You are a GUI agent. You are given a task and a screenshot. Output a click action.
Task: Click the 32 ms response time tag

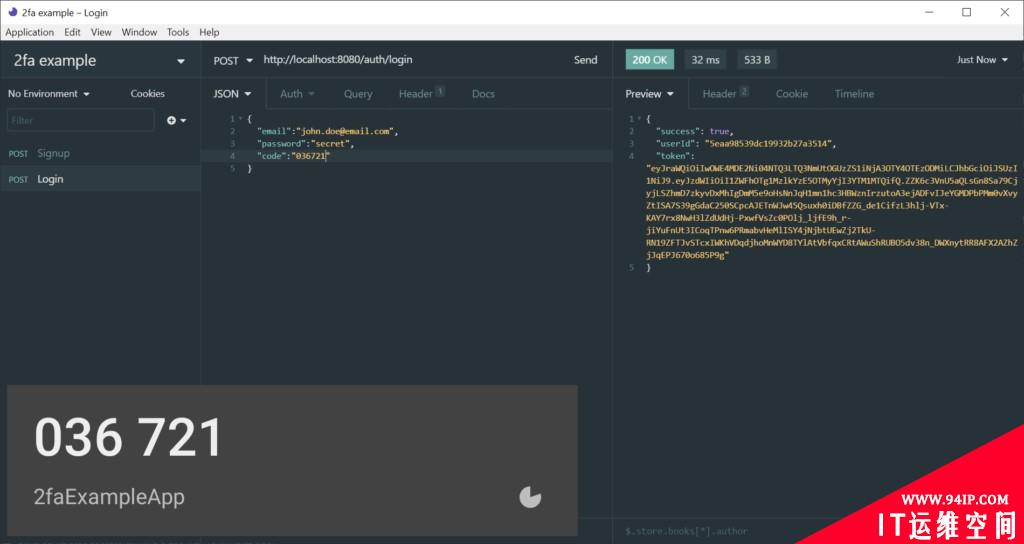pos(705,60)
